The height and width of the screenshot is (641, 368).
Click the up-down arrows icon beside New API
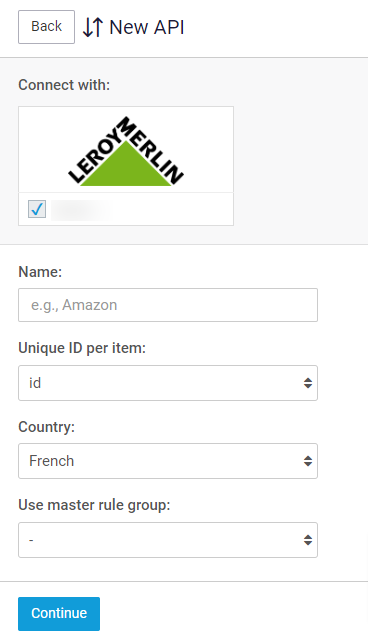(x=93, y=27)
